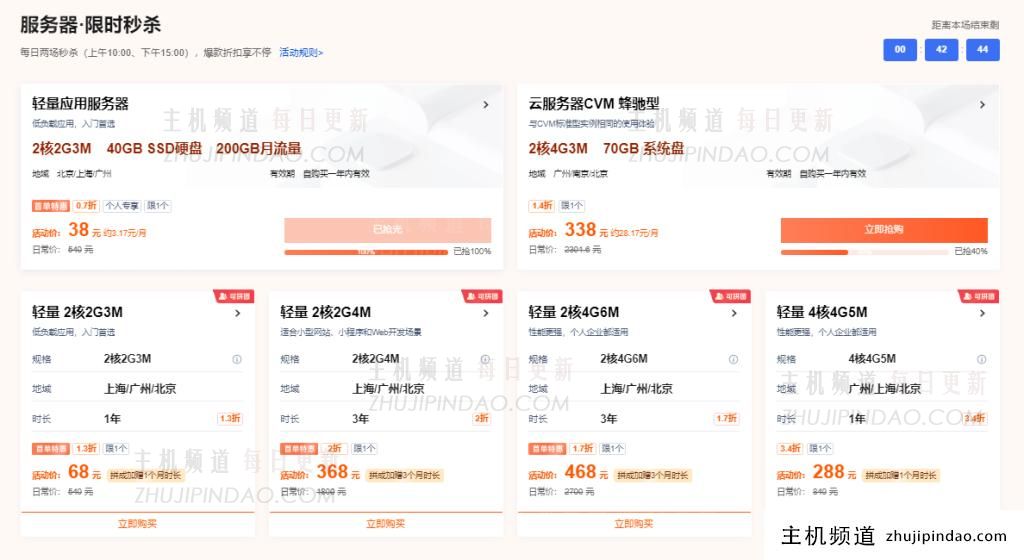This screenshot has width=1024, height=560.
Task: Click the countdown seconds box 44
Action: (982, 50)
